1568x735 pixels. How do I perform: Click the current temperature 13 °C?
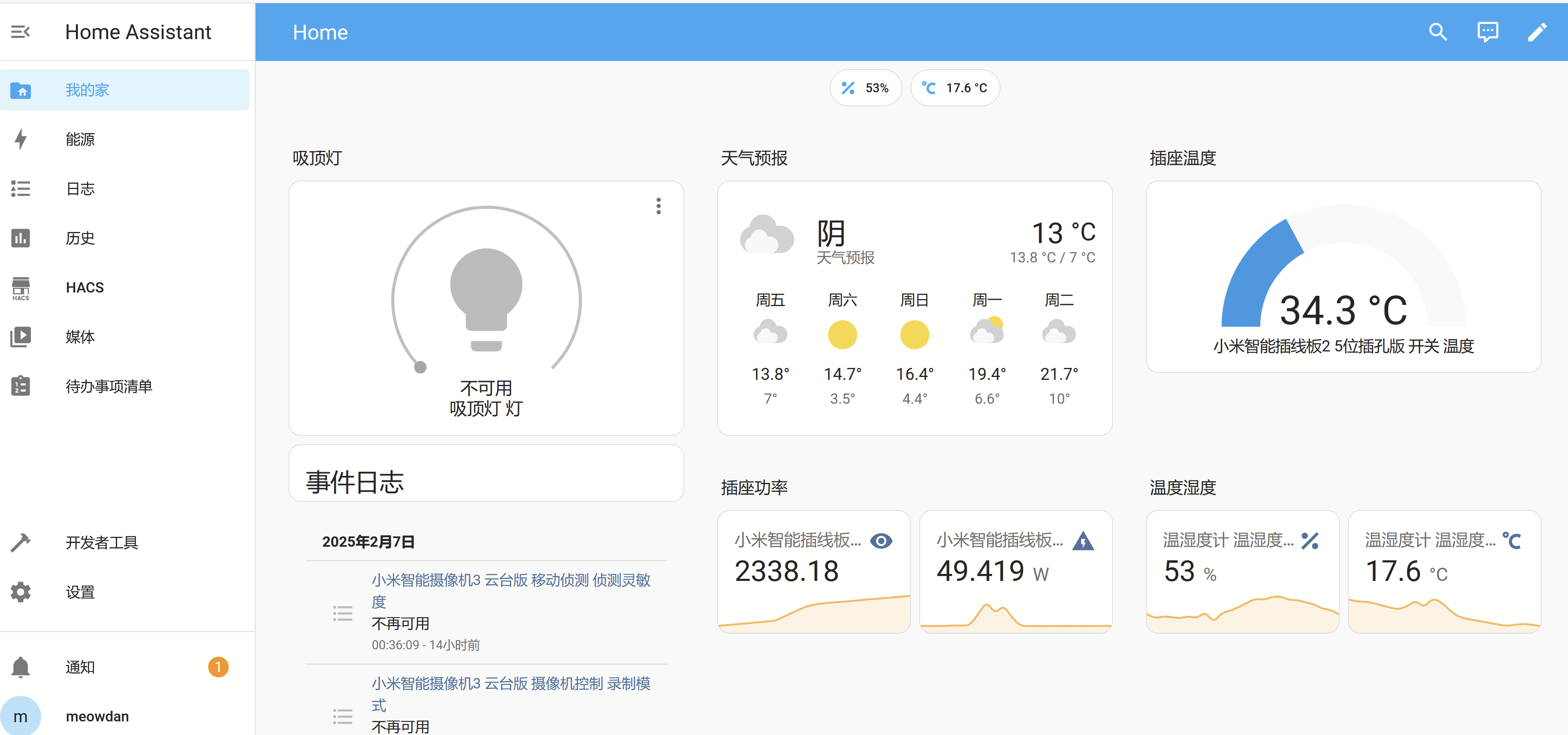pyautogui.click(x=1063, y=232)
